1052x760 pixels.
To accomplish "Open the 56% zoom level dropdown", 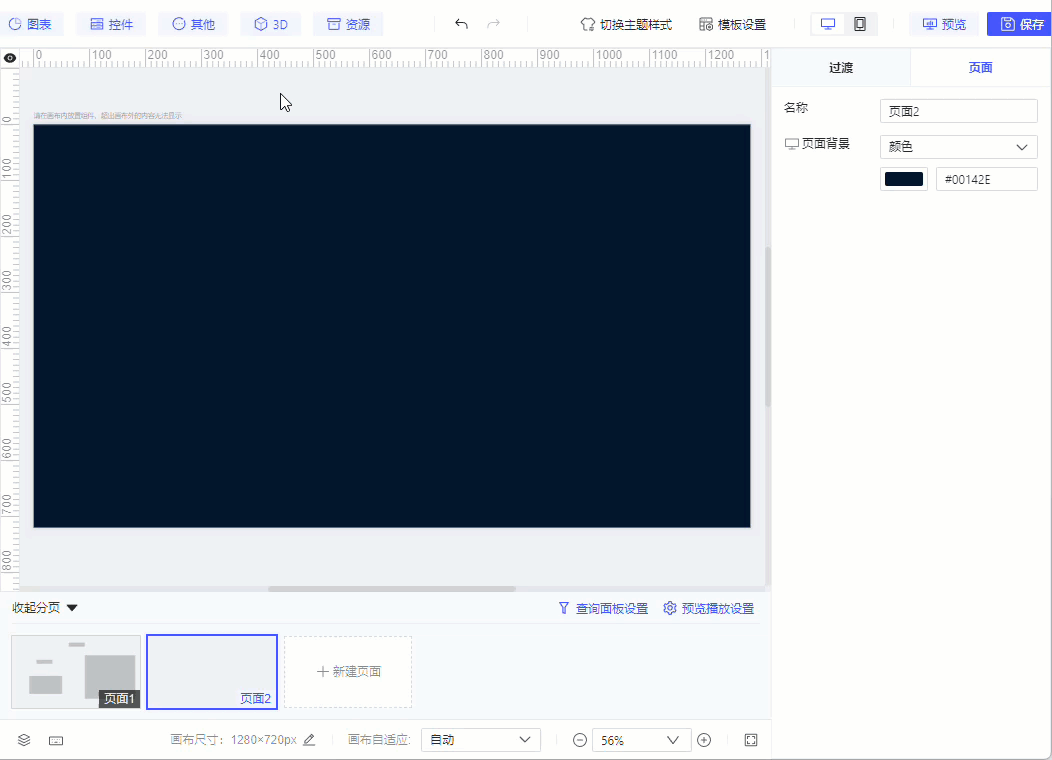I will click(x=641, y=739).
